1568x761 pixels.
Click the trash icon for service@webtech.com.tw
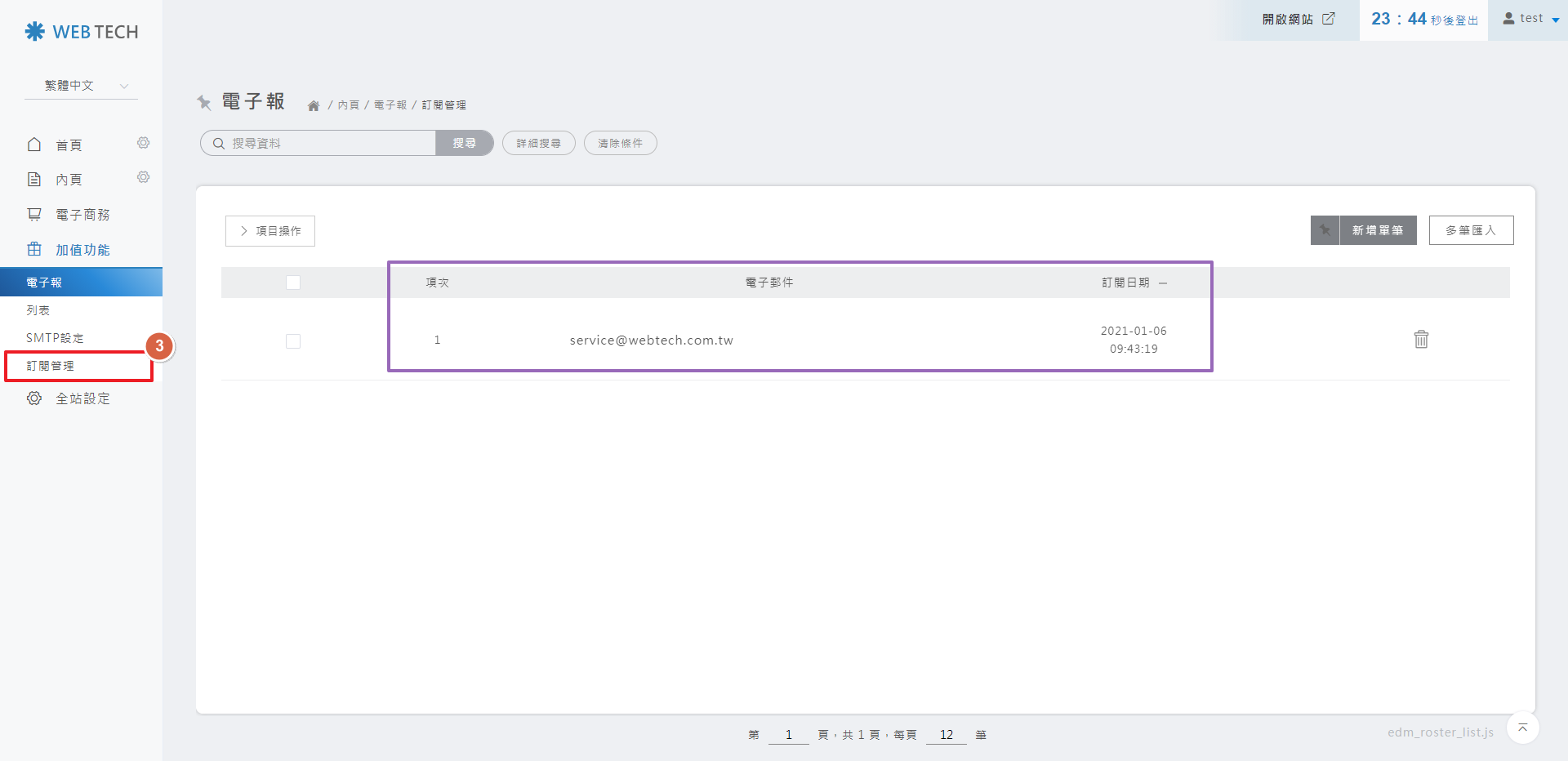tap(1421, 340)
